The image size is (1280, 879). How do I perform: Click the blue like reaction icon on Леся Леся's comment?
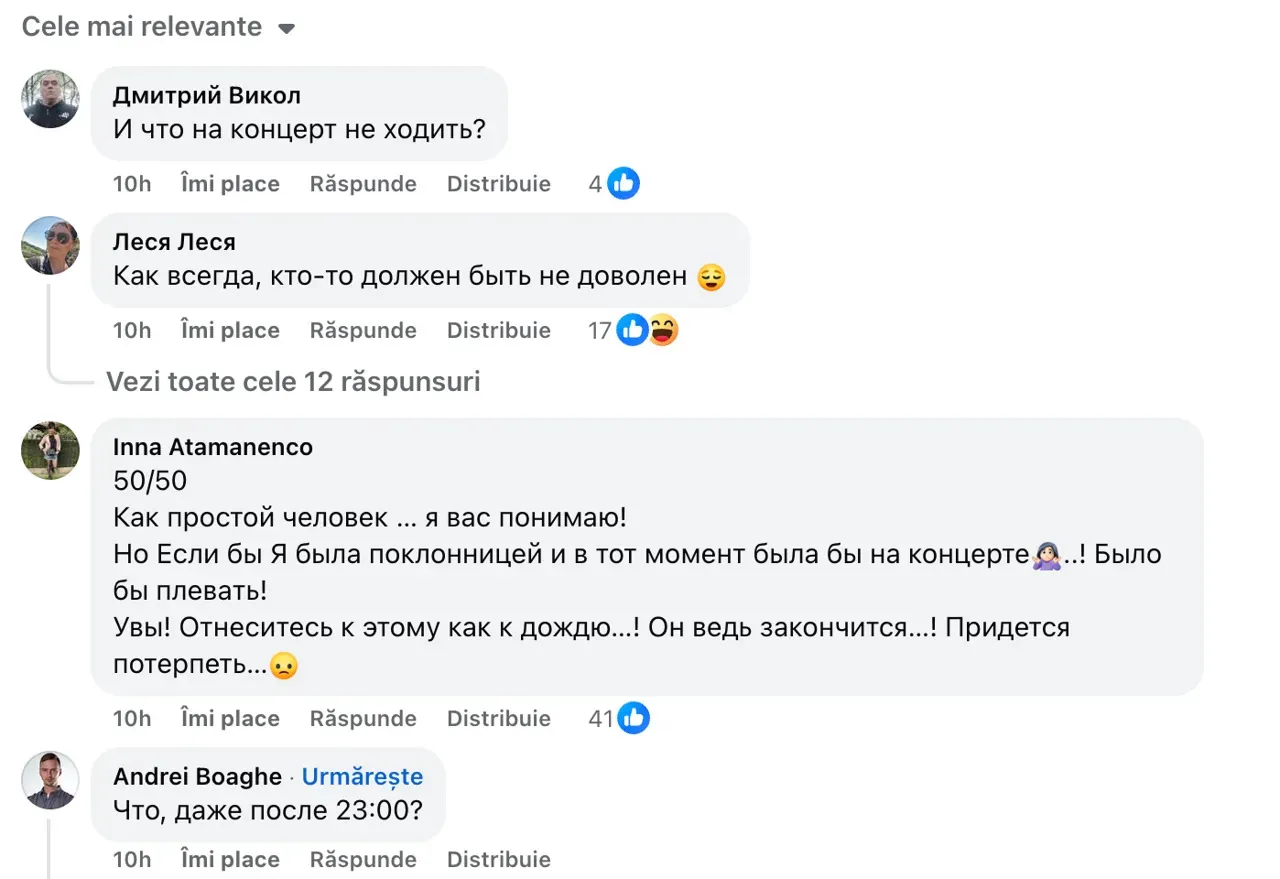[x=632, y=330]
